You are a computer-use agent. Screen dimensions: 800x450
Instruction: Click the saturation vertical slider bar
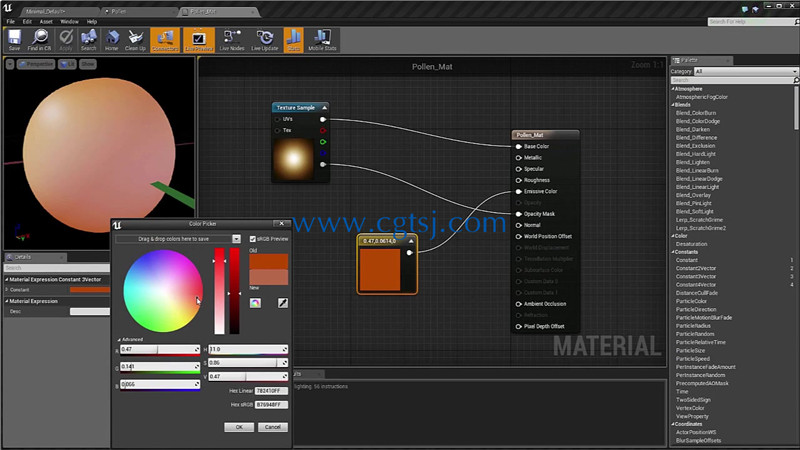[219, 291]
